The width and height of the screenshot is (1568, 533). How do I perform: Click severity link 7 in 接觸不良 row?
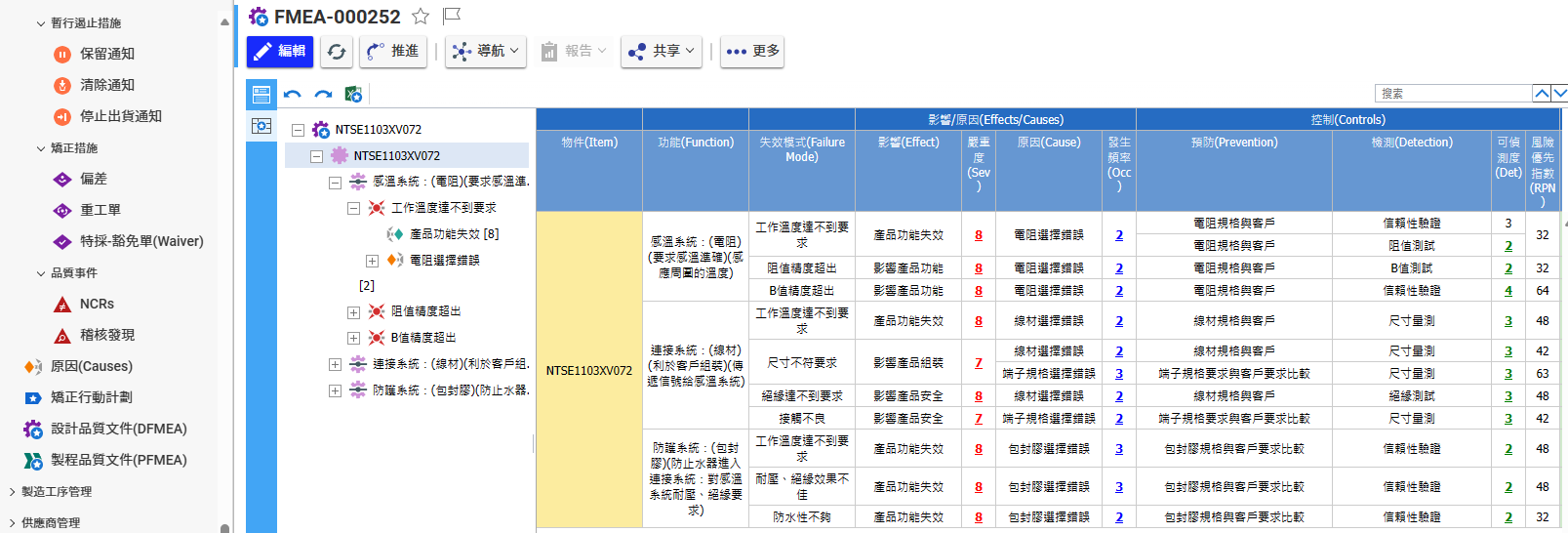point(979,419)
